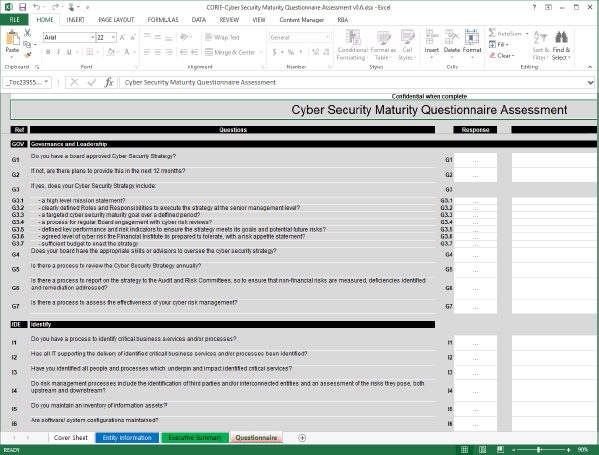Click the Align Left icon

coord(147,52)
